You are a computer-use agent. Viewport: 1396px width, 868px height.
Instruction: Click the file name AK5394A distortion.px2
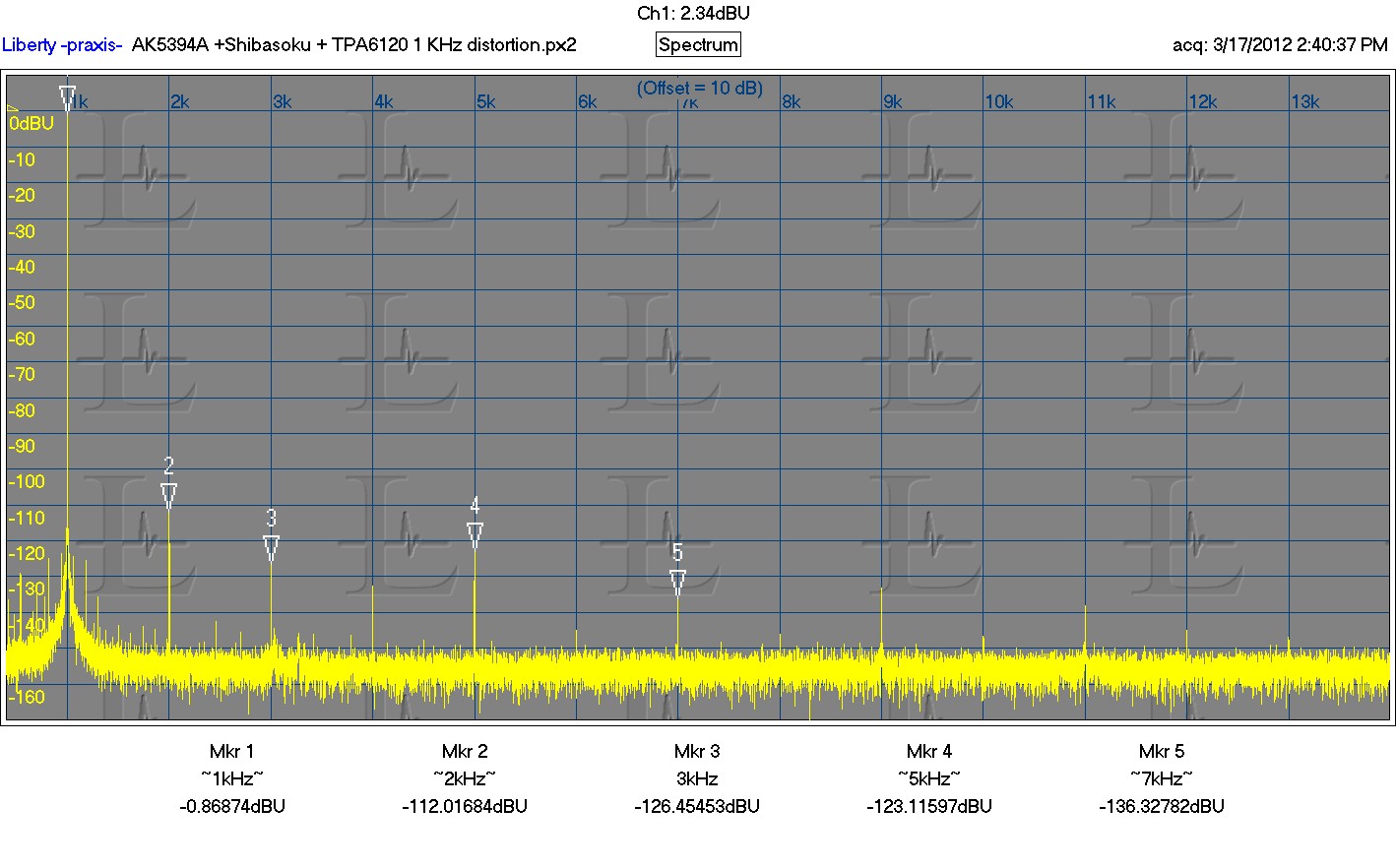click(354, 45)
